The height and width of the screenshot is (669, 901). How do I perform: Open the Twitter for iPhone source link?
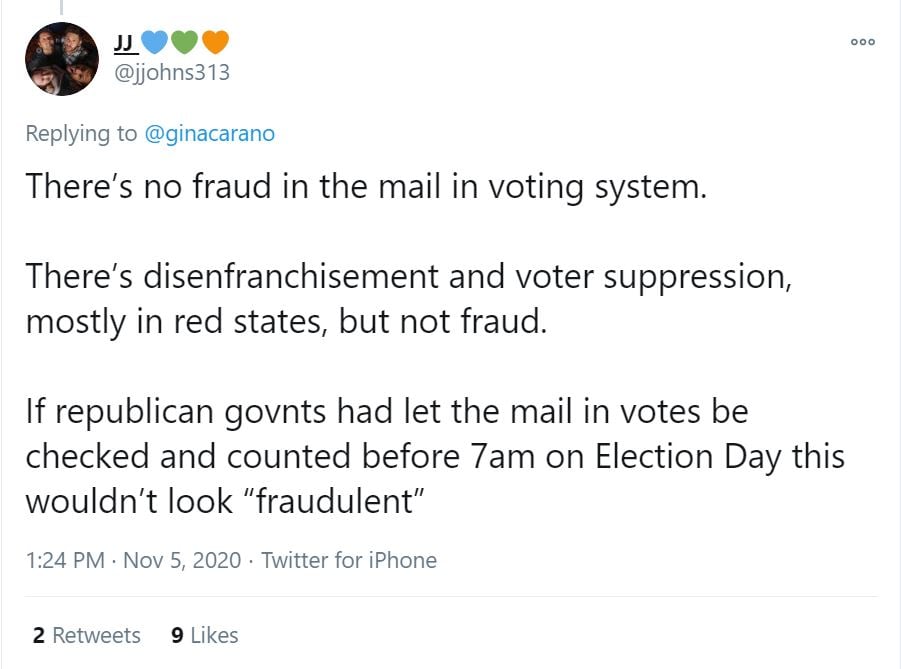349,560
